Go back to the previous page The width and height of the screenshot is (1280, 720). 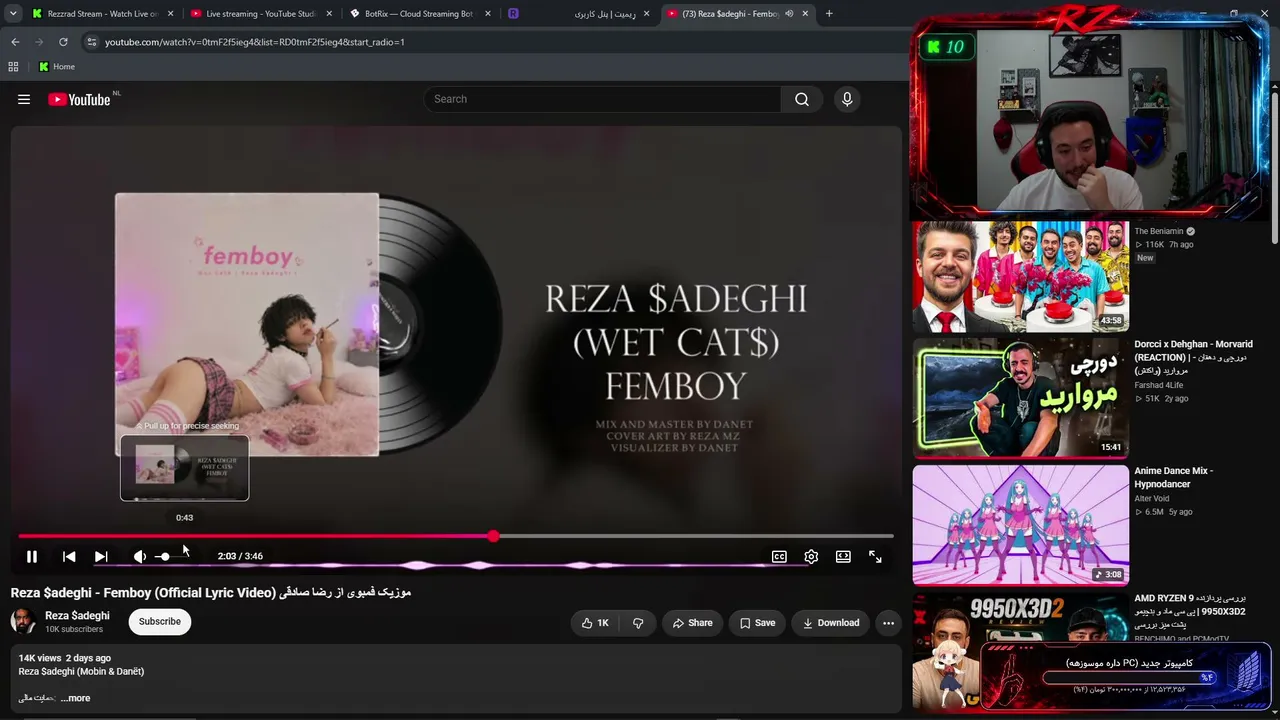pyautogui.click(x=15, y=42)
